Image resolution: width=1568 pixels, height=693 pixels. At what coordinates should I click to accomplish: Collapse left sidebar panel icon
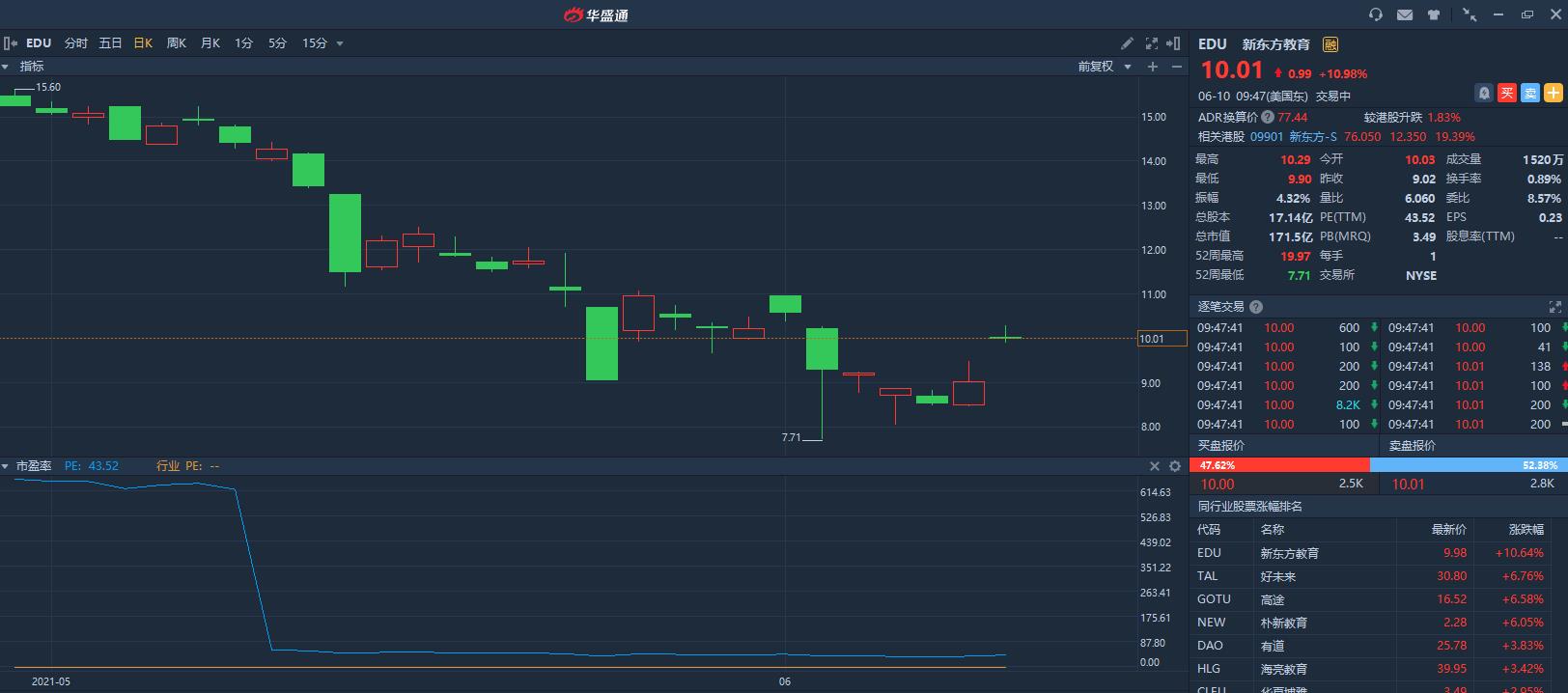point(11,43)
